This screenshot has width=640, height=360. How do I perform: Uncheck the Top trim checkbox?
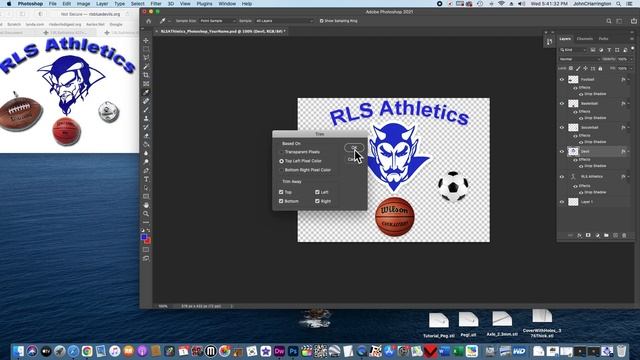coord(281,192)
